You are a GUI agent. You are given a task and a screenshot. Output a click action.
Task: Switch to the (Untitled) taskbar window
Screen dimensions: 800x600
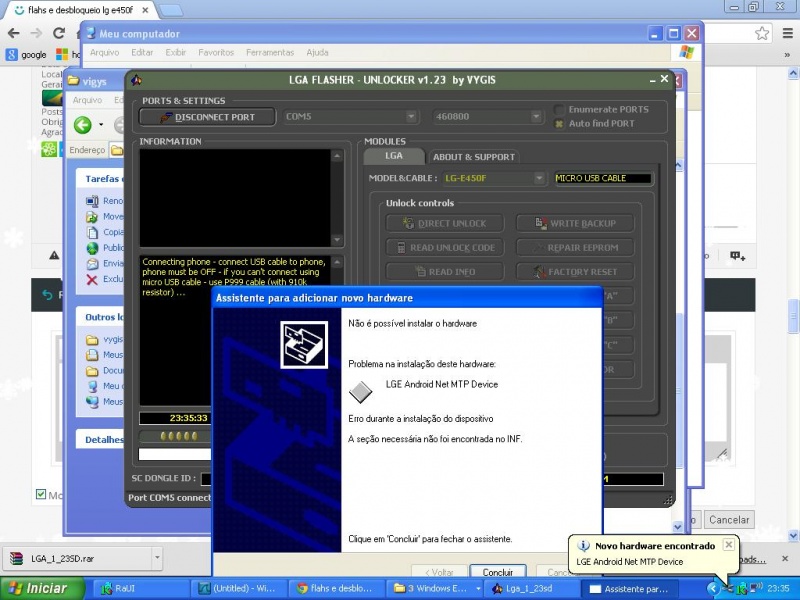(x=239, y=589)
